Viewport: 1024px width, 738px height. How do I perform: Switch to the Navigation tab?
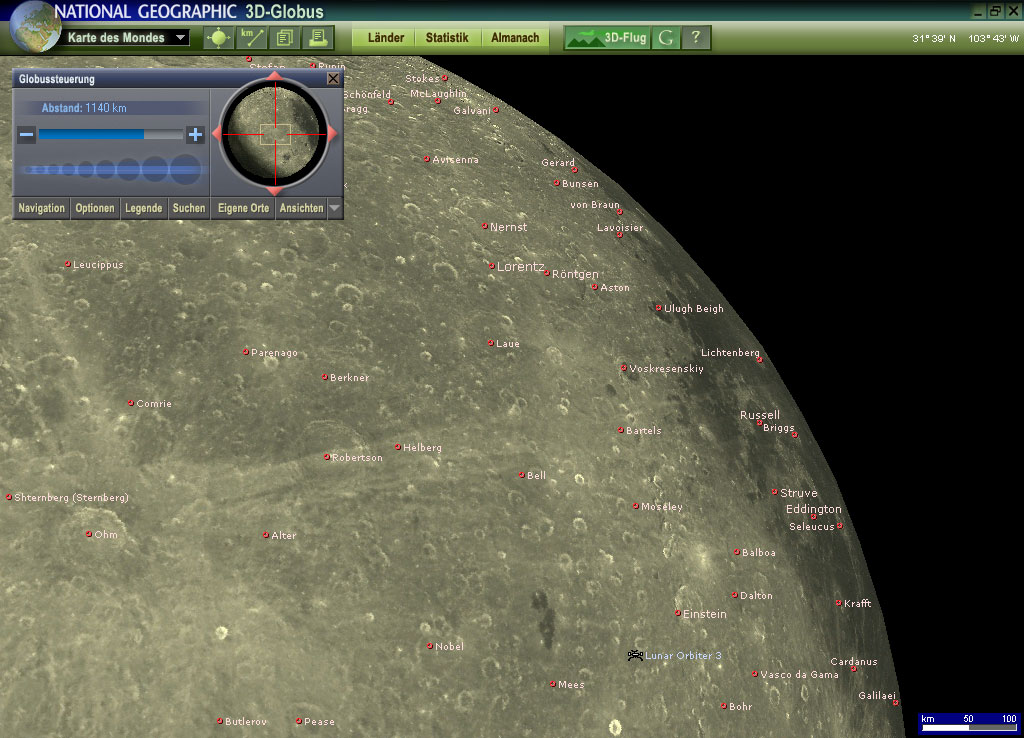41,208
